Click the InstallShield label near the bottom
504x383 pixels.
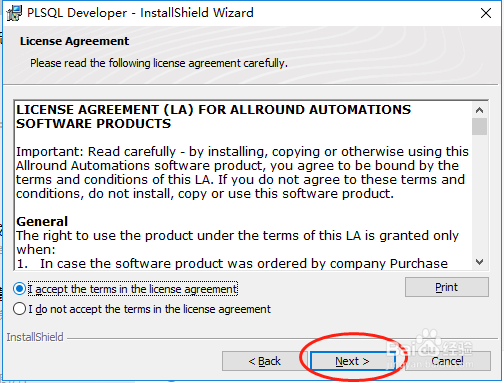pos(35,337)
